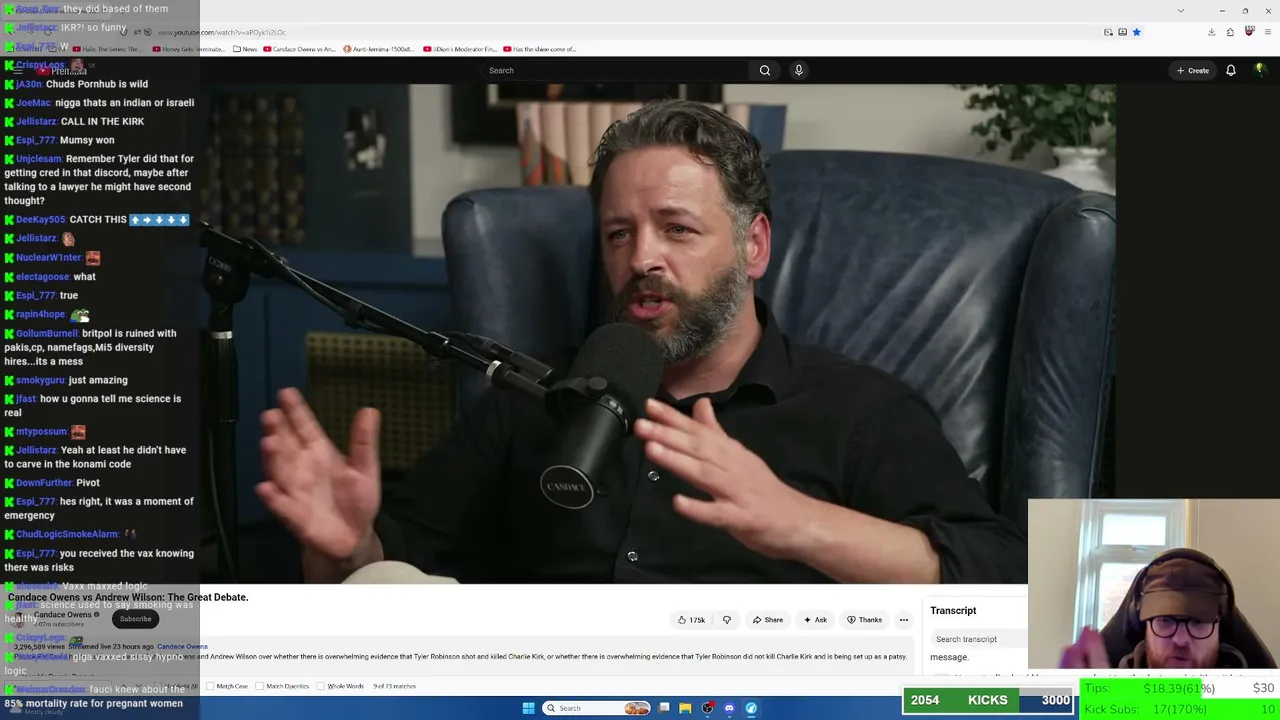Viewport: 1280px width, 720px height.
Task: Open the browser hamburger application menu
Action: 1268,32
